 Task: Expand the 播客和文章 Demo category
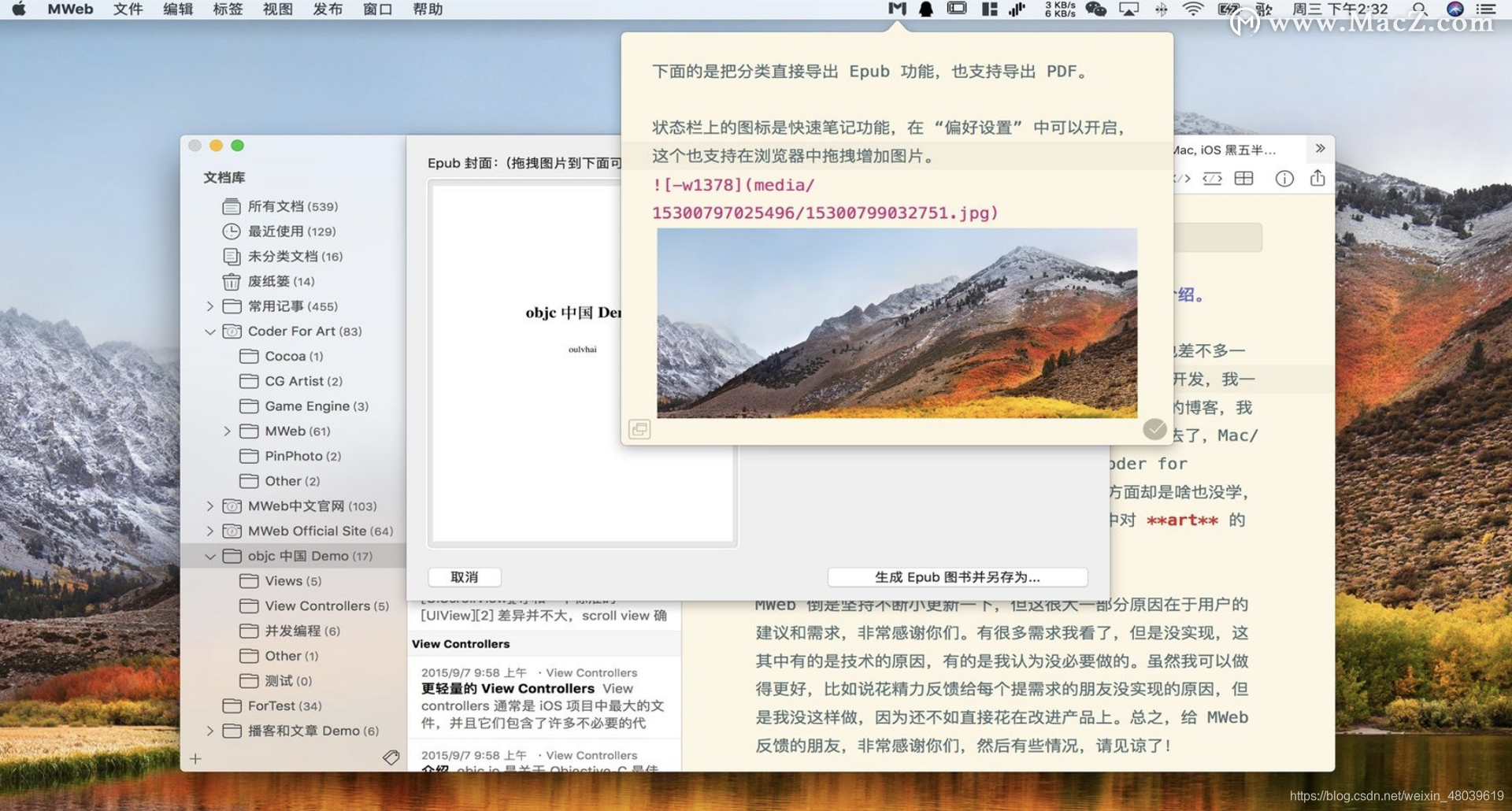[209, 731]
